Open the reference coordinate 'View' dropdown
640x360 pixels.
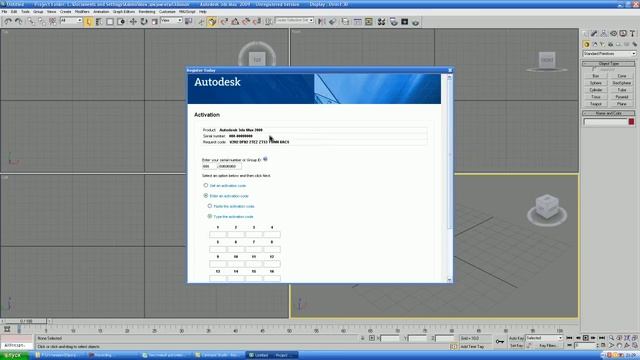[x=171, y=20]
